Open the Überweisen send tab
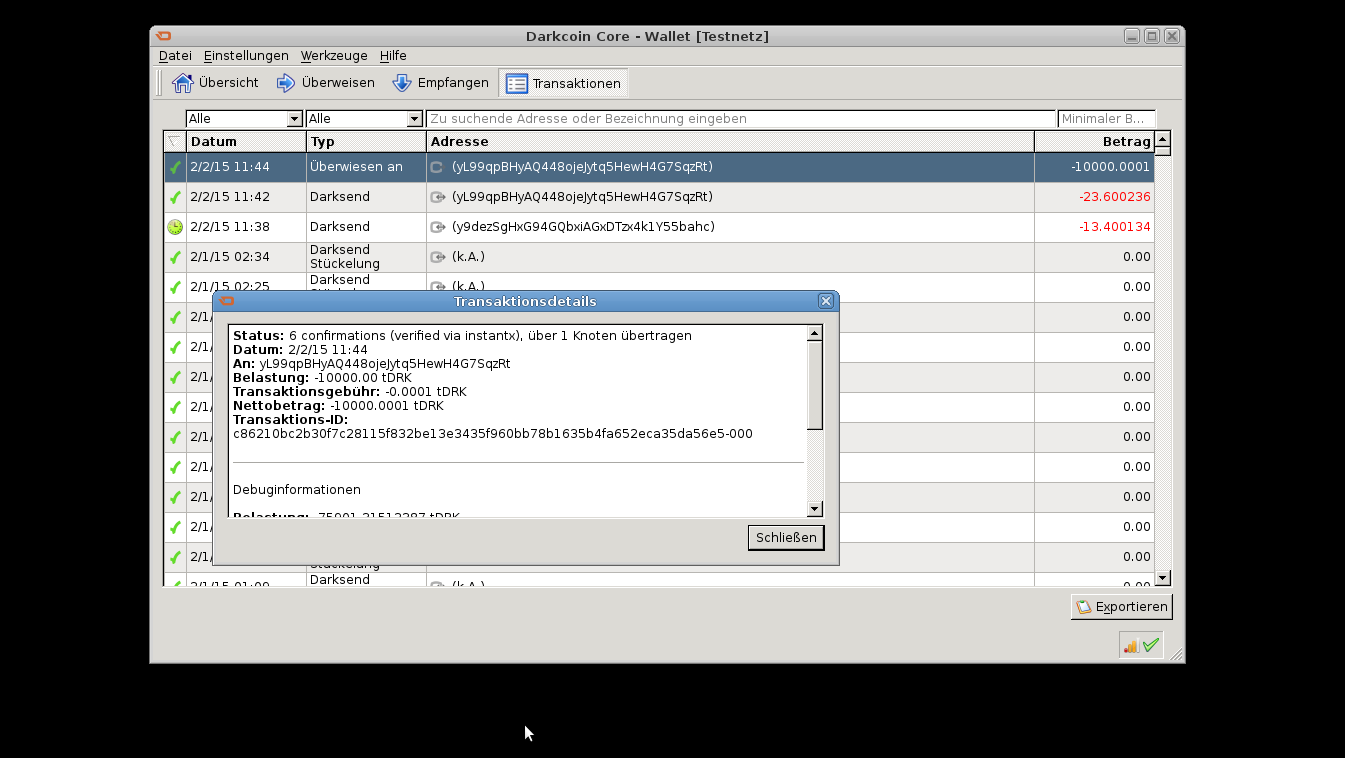The image size is (1345, 758). click(325, 83)
